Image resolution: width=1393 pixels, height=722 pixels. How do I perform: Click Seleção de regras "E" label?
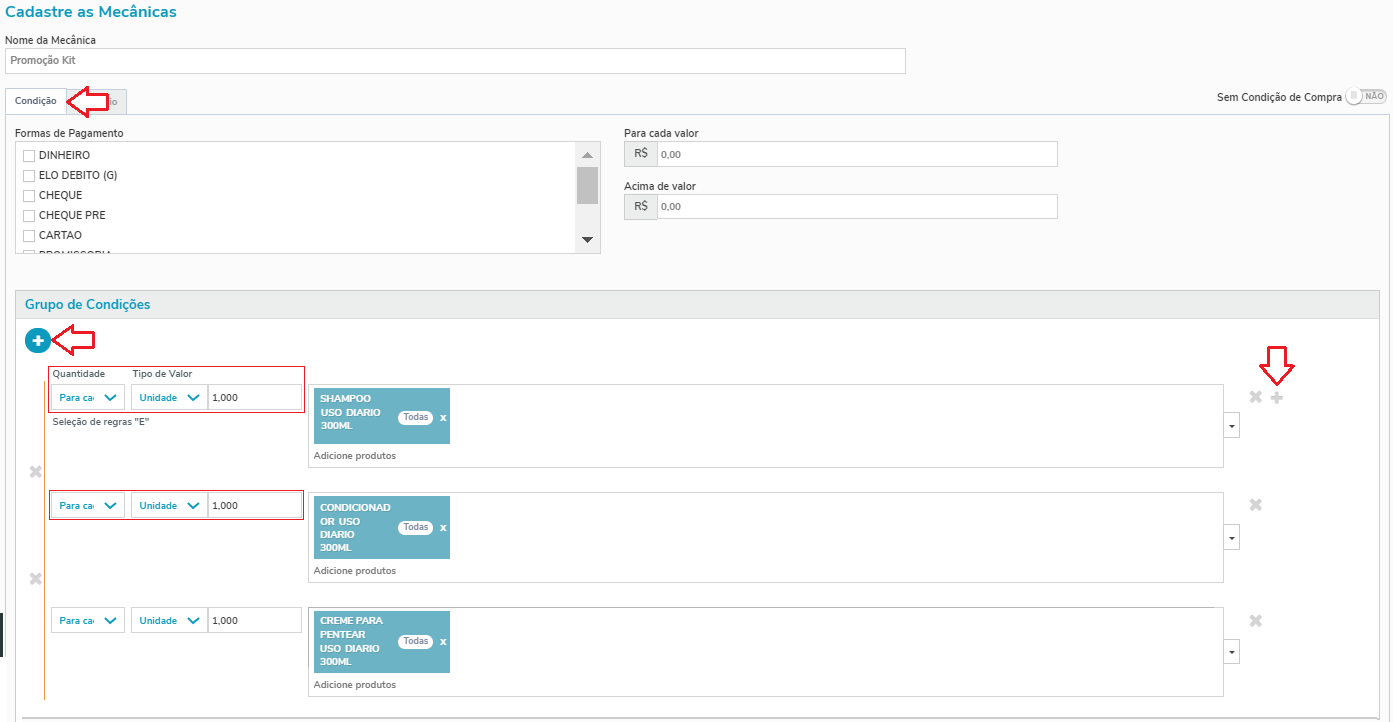pos(102,422)
